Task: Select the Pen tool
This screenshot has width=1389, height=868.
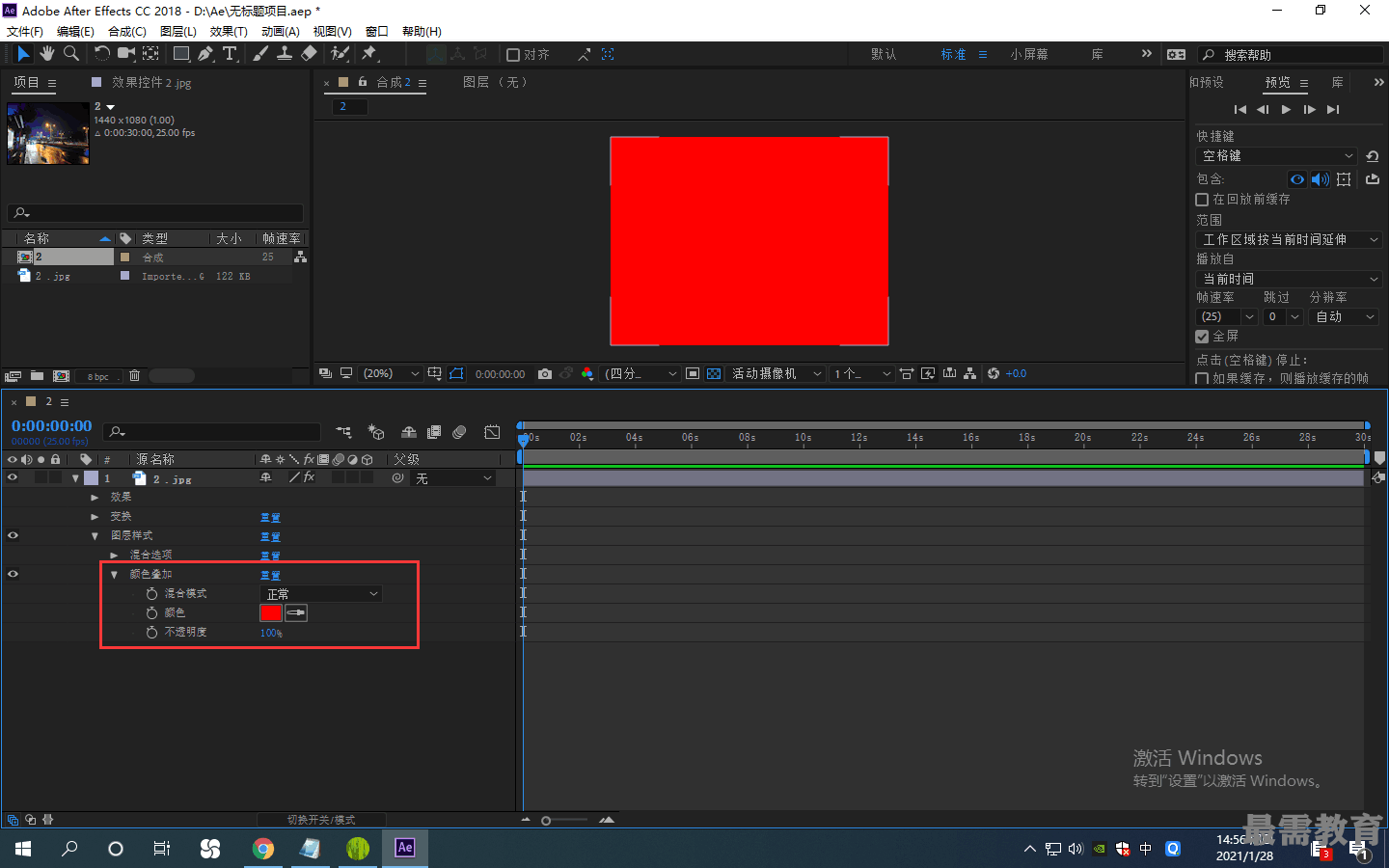Action: (206, 54)
